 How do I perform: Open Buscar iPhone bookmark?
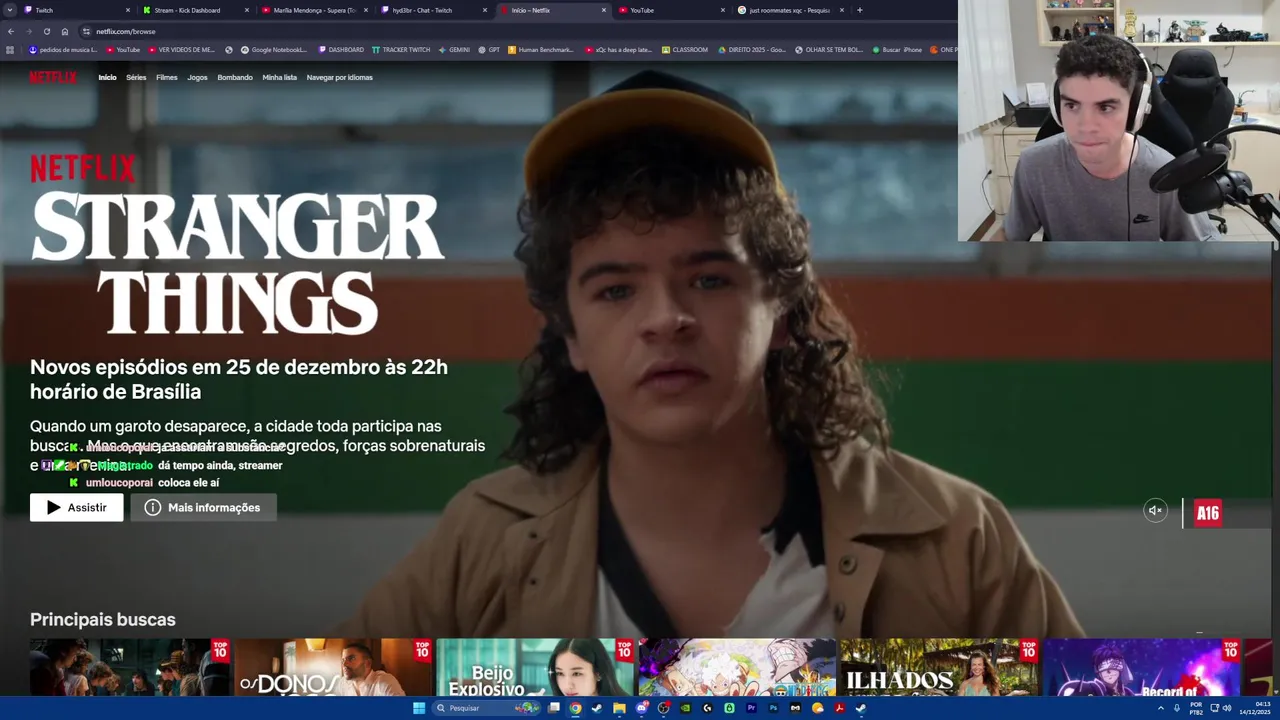click(x=897, y=49)
